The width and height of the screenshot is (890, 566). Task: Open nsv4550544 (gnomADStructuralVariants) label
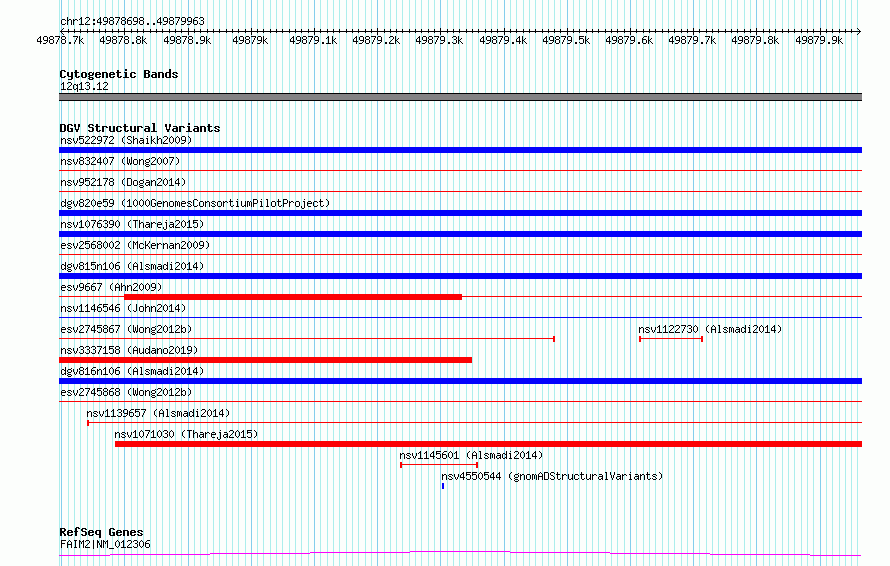tap(552, 476)
